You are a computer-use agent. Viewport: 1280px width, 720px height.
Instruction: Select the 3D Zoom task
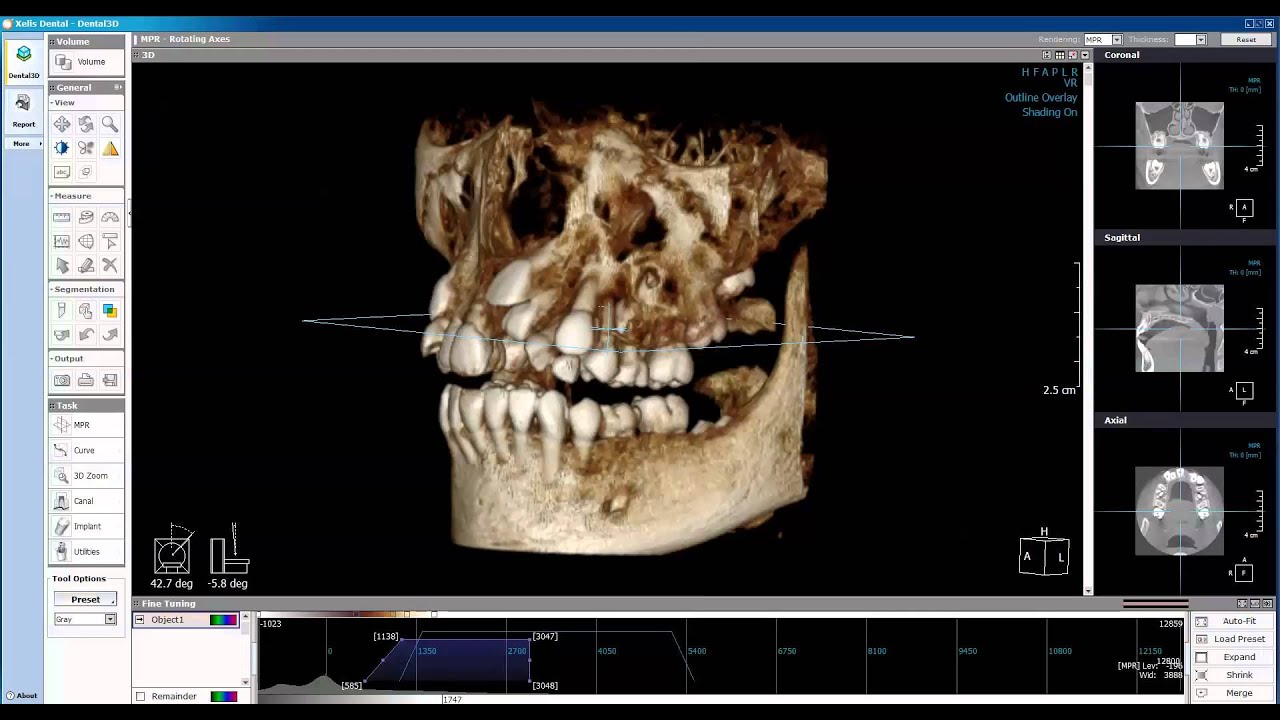[86, 476]
